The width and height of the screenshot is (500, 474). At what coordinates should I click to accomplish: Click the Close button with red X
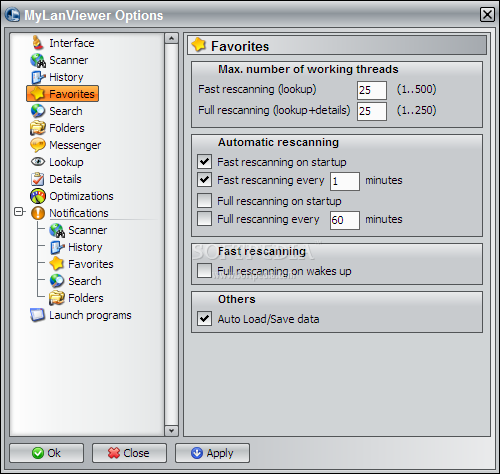[129, 453]
